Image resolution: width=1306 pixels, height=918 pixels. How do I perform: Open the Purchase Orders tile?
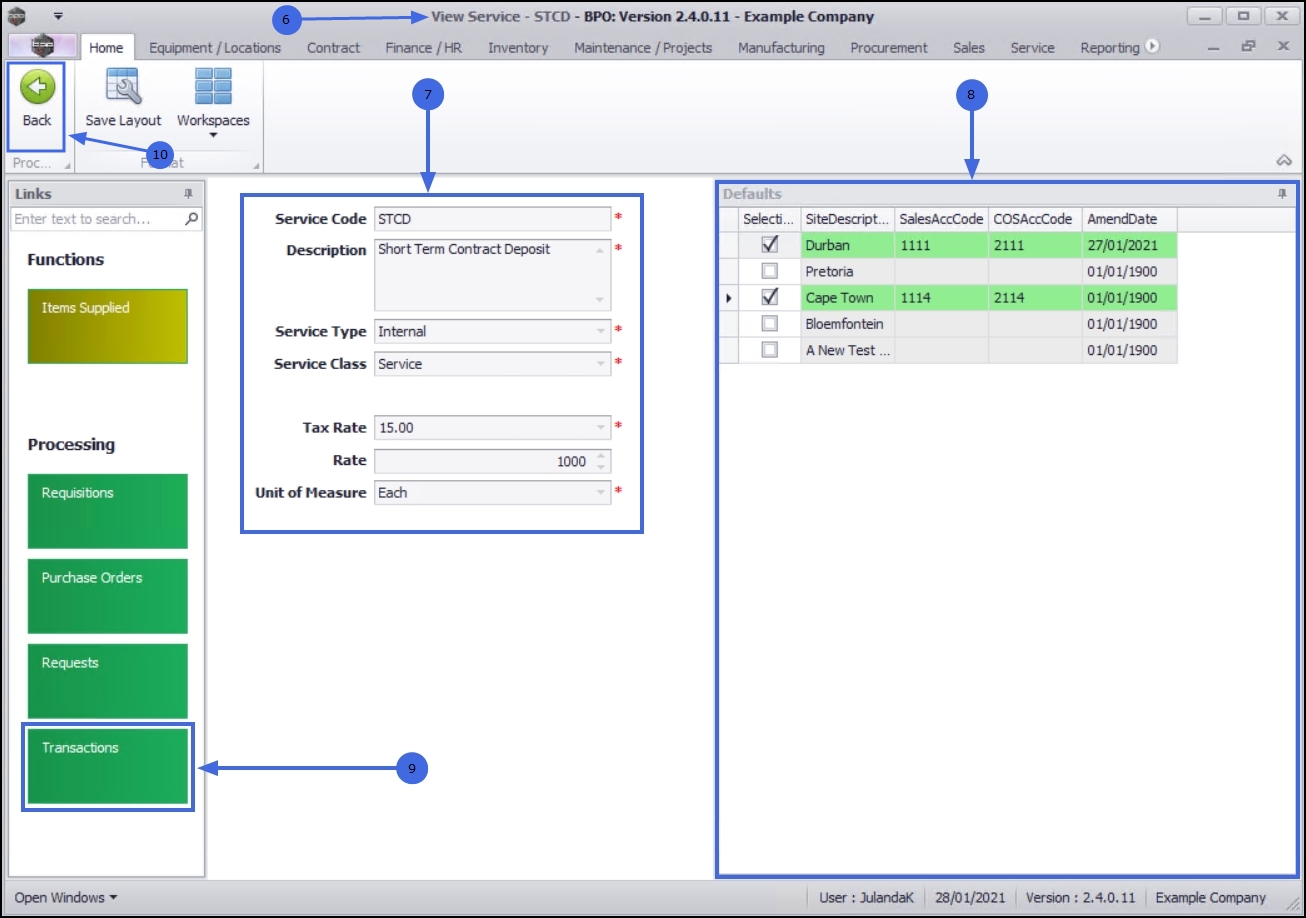click(108, 596)
